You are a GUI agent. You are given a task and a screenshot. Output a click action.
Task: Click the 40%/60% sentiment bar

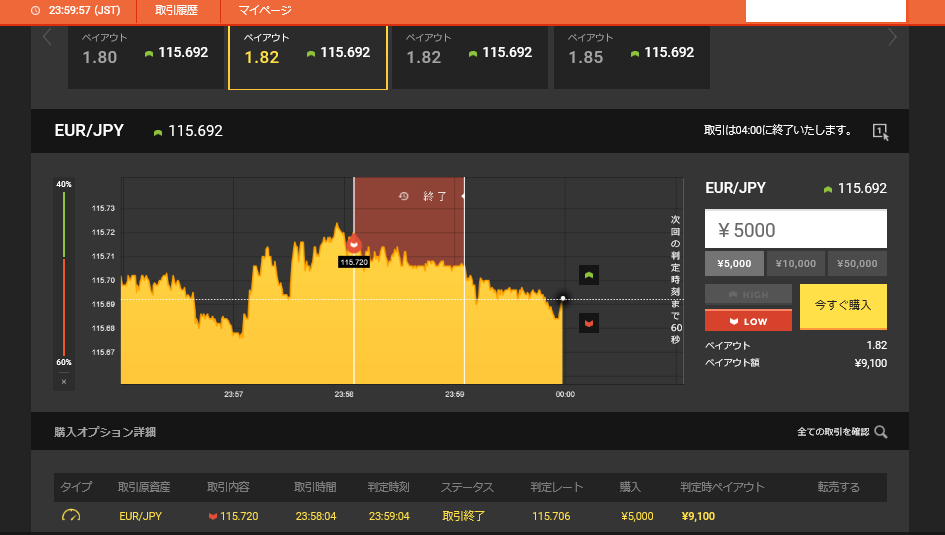click(x=64, y=273)
